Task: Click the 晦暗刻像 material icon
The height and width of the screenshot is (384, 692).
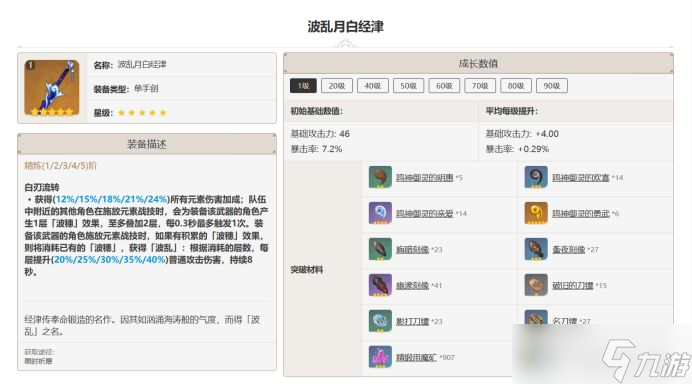Action: 380,249
